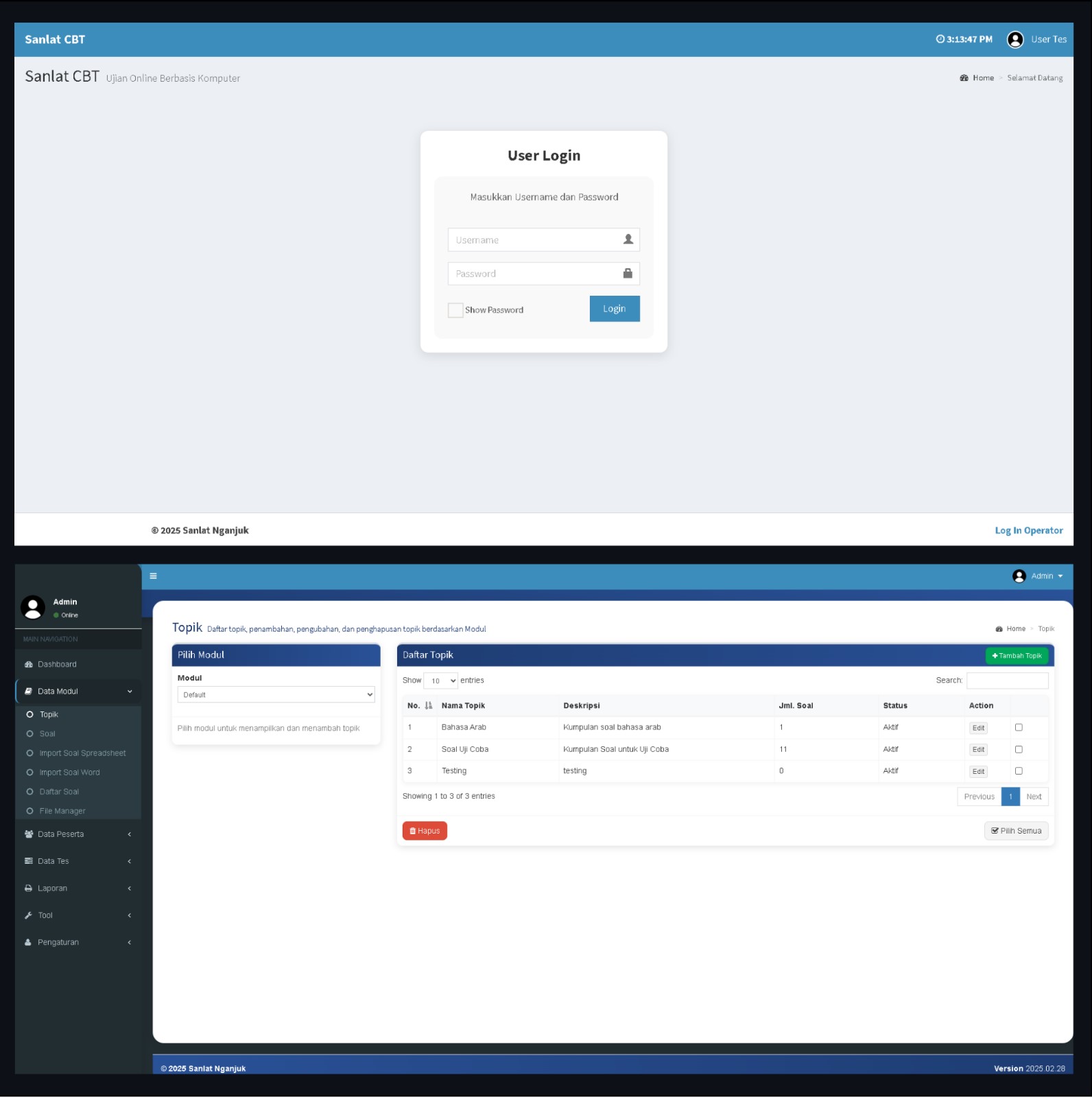Open the Modul dropdown showing Default

click(x=276, y=695)
